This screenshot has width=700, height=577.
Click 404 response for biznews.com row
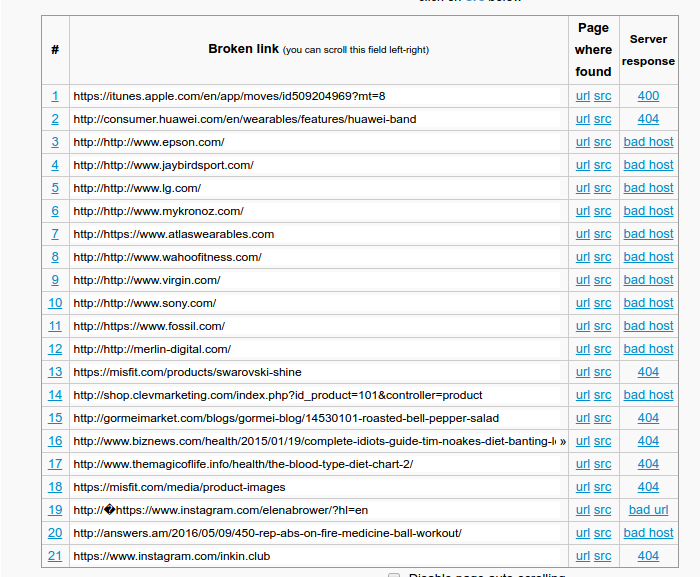tap(648, 441)
